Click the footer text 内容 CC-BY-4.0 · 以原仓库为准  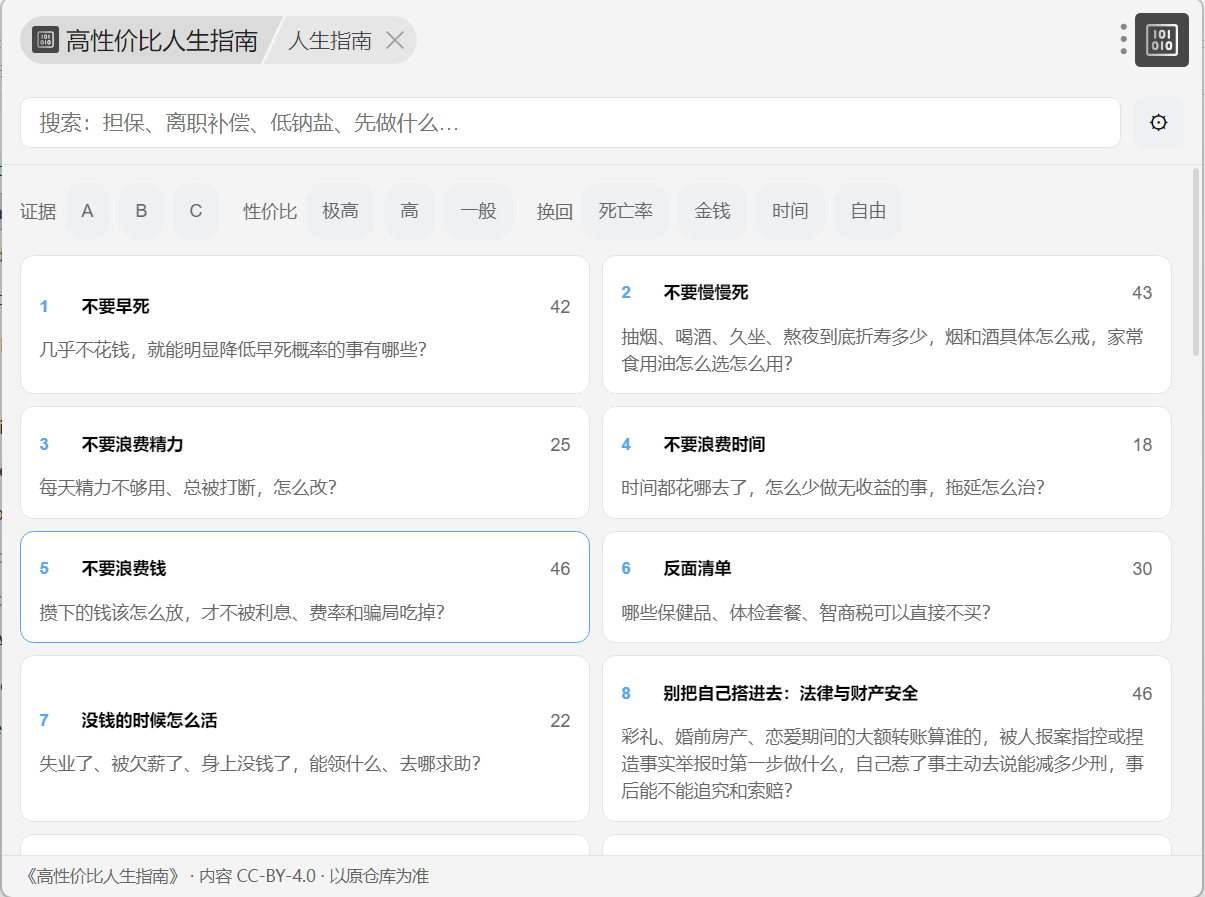point(314,876)
